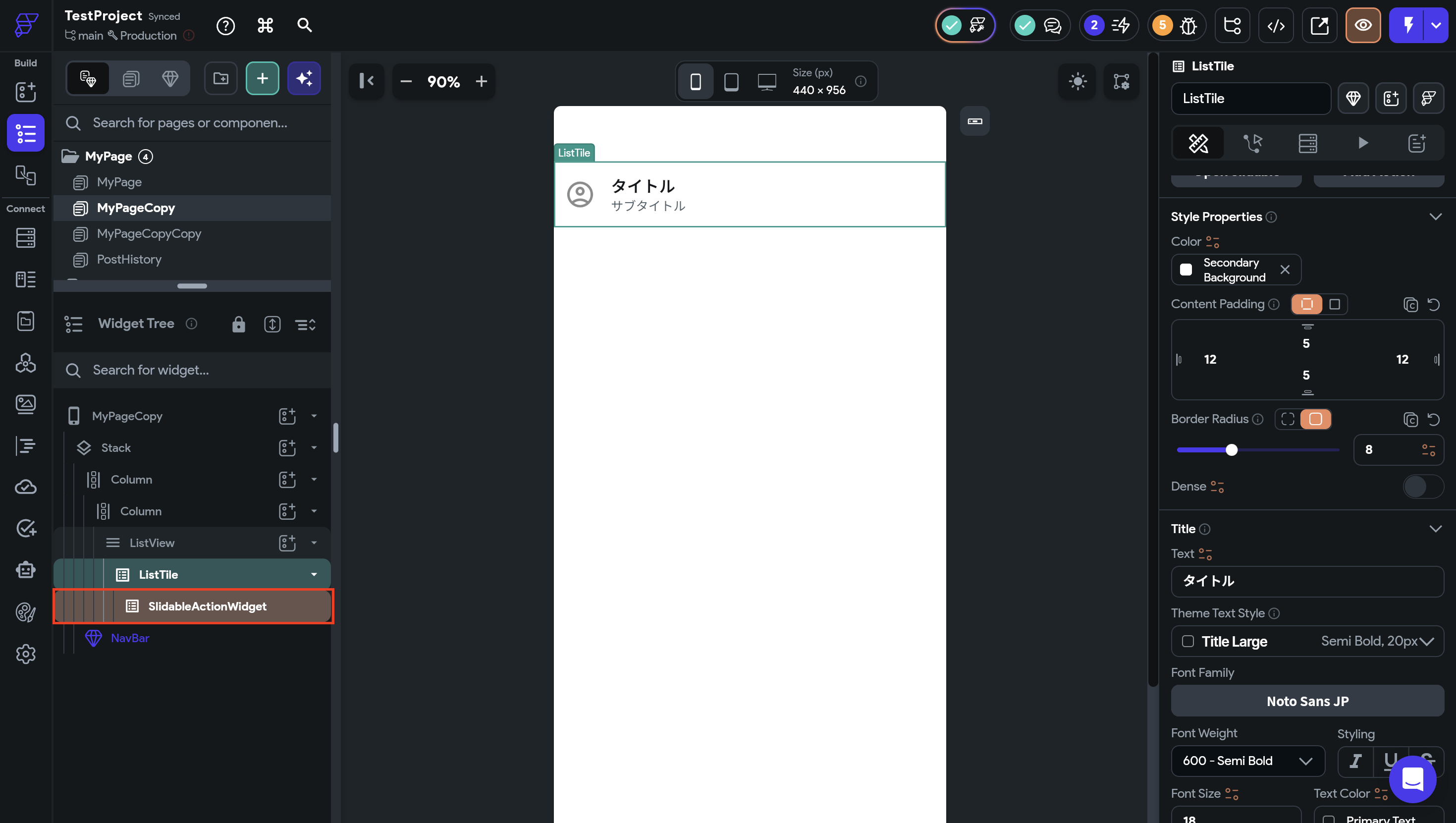
Task: Click the Border Radius slider handle
Action: 1232,450
